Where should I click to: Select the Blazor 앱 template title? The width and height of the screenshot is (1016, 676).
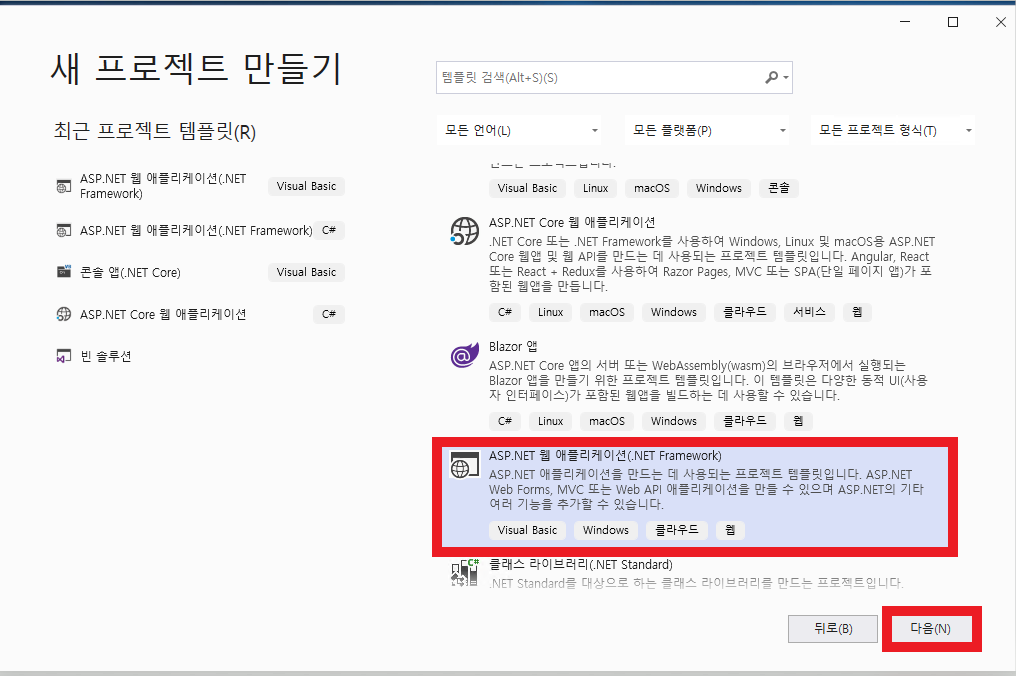tap(513, 347)
